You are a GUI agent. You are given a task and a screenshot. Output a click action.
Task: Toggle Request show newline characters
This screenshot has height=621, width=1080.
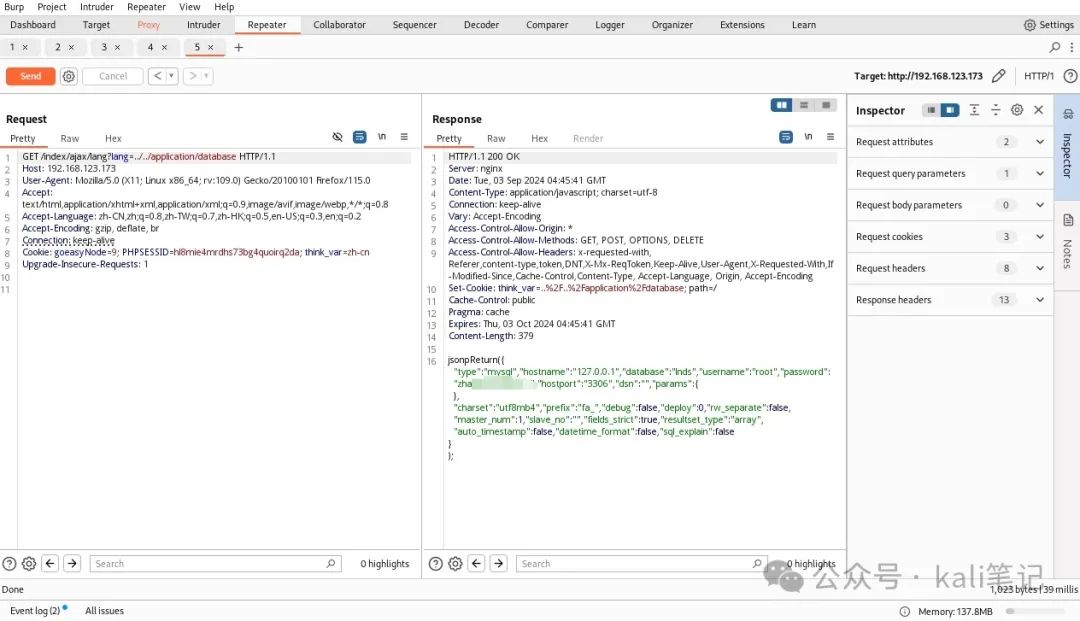click(x=382, y=137)
